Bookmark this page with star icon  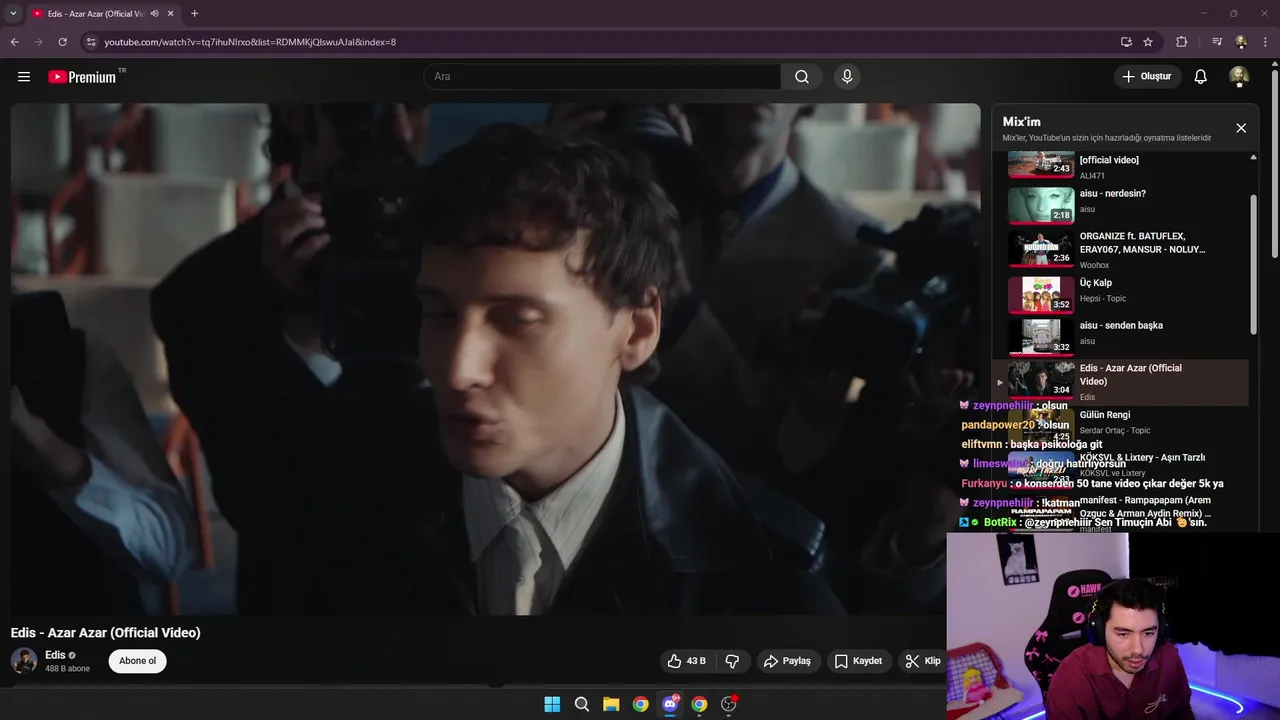(x=1148, y=42)
